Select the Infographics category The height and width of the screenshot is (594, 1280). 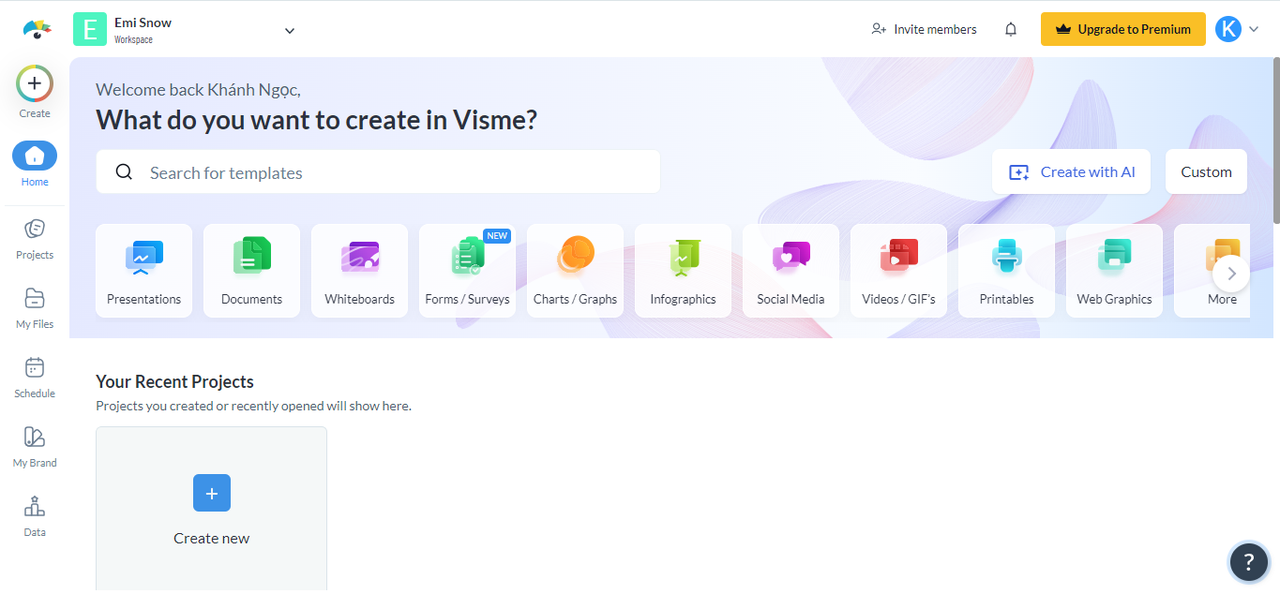point(683,271)
